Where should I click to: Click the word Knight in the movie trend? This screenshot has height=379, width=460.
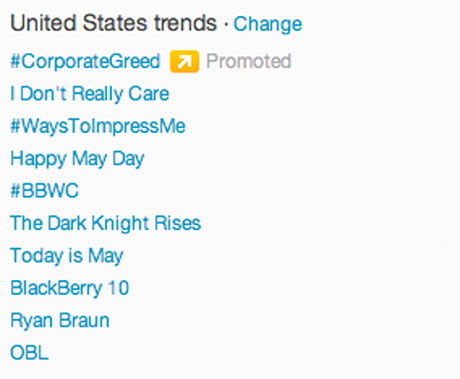pyautogui.click(x=120, y=223)
